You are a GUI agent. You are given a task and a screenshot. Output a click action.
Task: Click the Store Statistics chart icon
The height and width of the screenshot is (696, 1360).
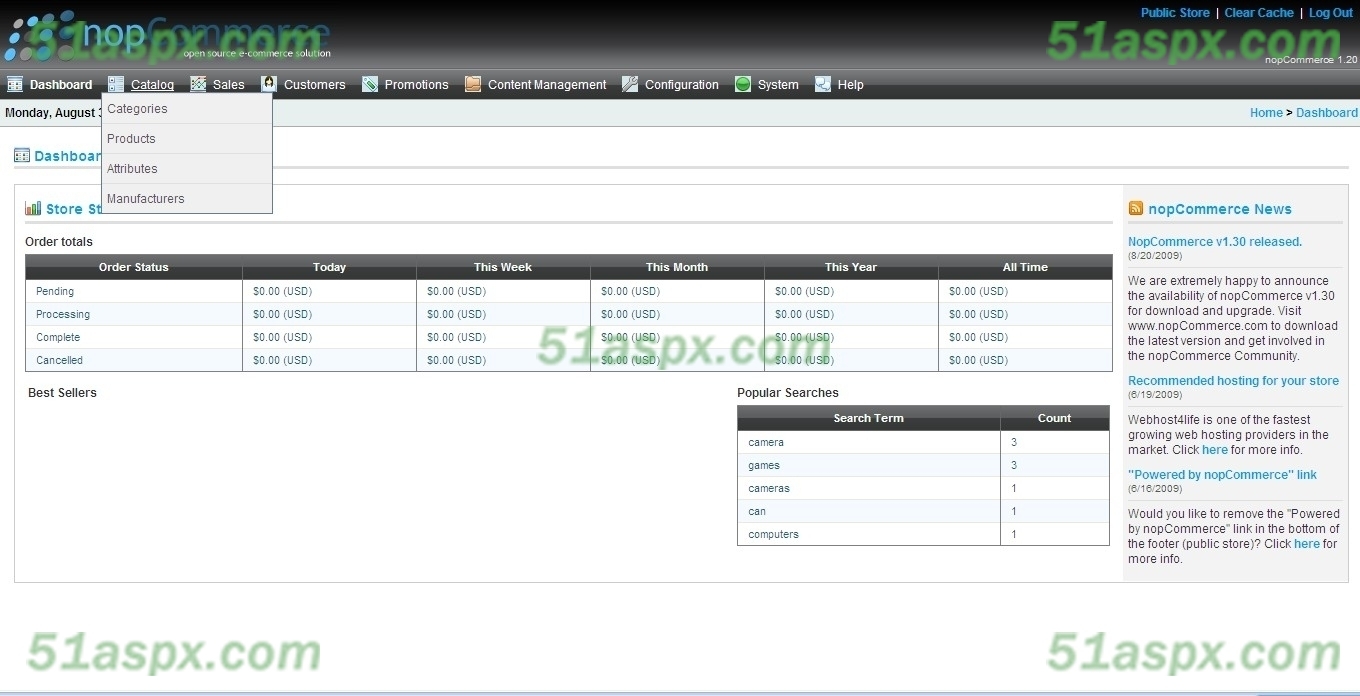(33, 208)
